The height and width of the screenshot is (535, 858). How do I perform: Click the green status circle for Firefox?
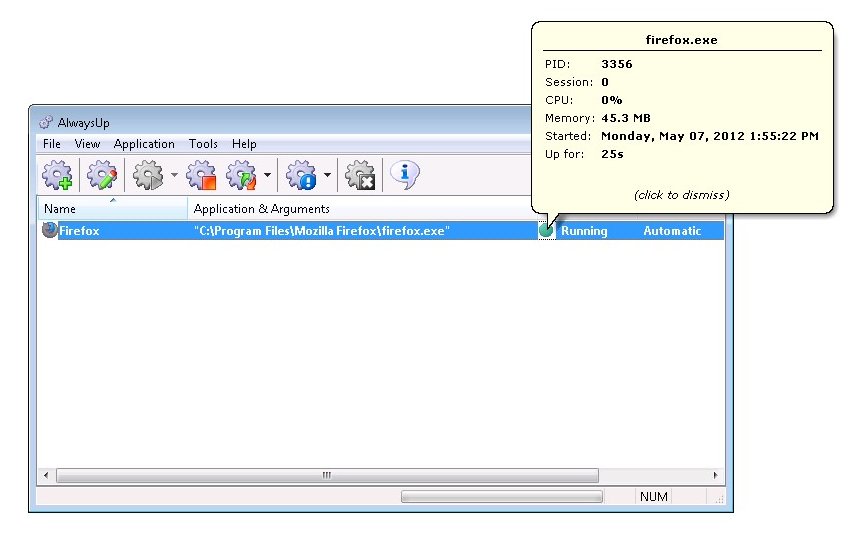[x=546, y=231]
